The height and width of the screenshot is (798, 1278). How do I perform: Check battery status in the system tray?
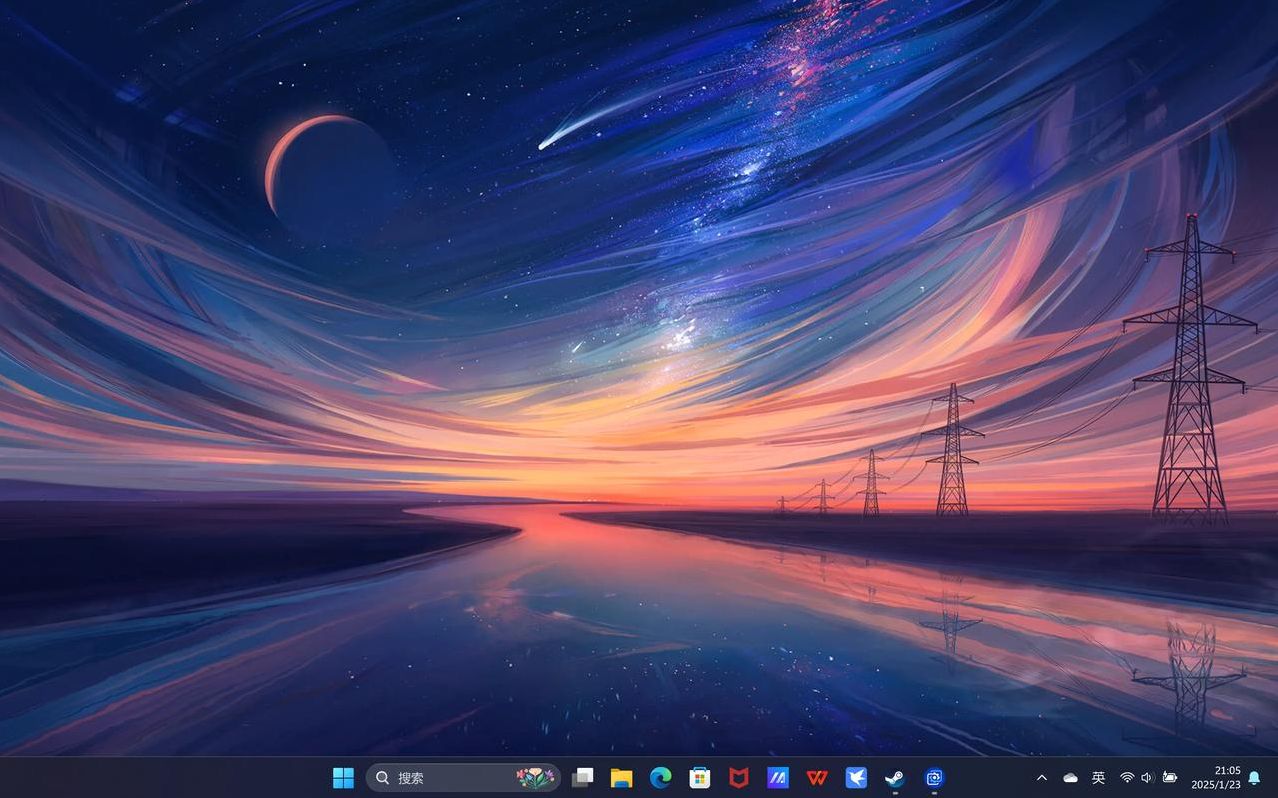pos(1169,777)
